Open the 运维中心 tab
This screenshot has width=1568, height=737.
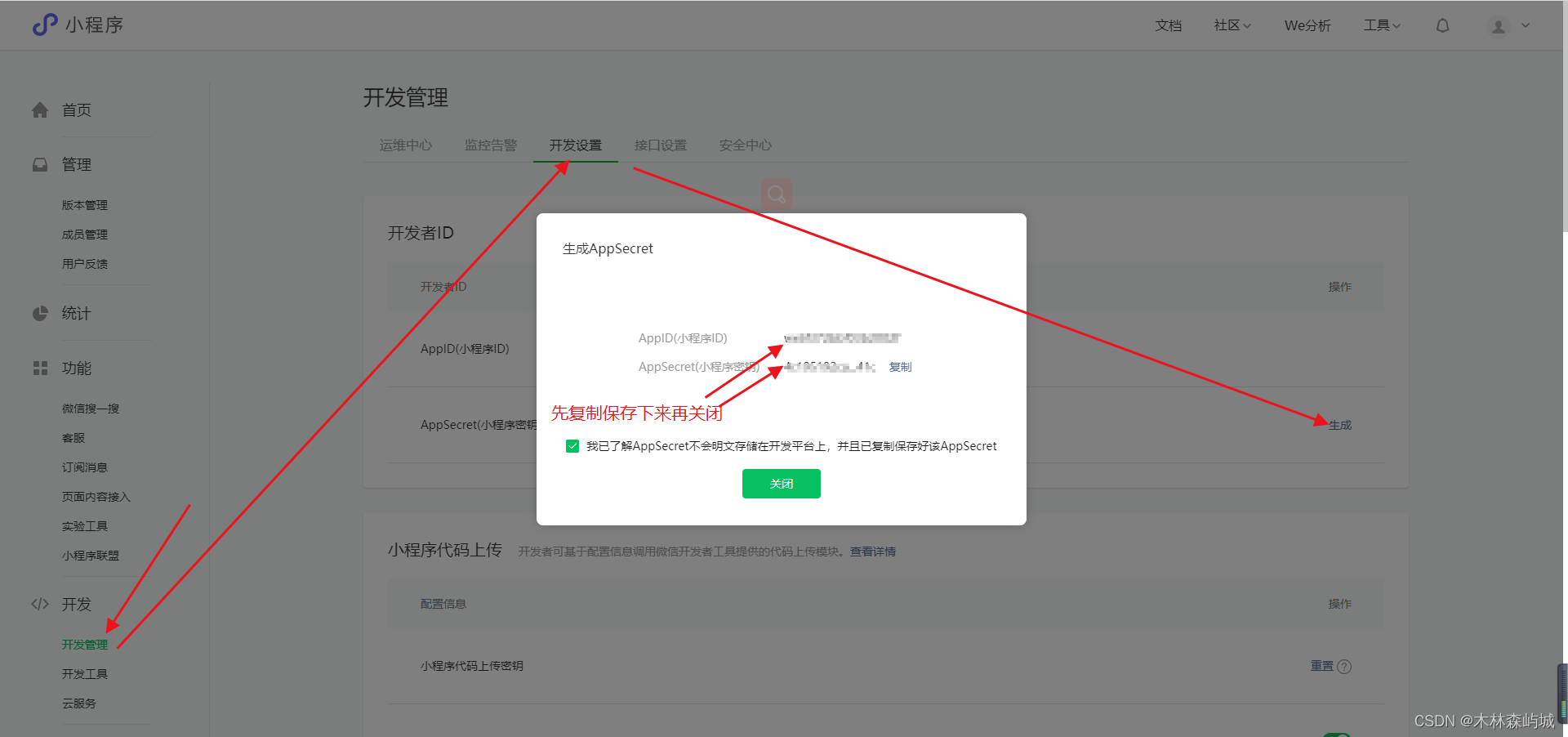405,145
